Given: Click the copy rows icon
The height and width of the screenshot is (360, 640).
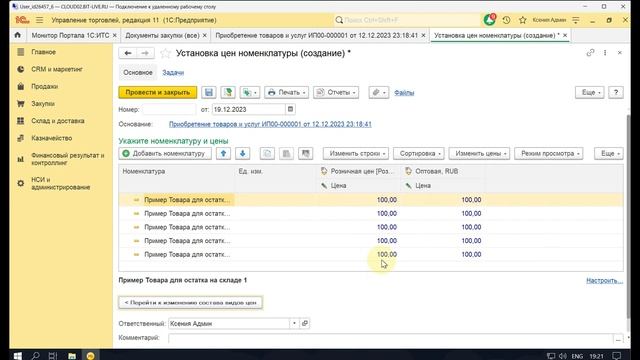Looking at the screenshot, I should click(x=267, y=153).
